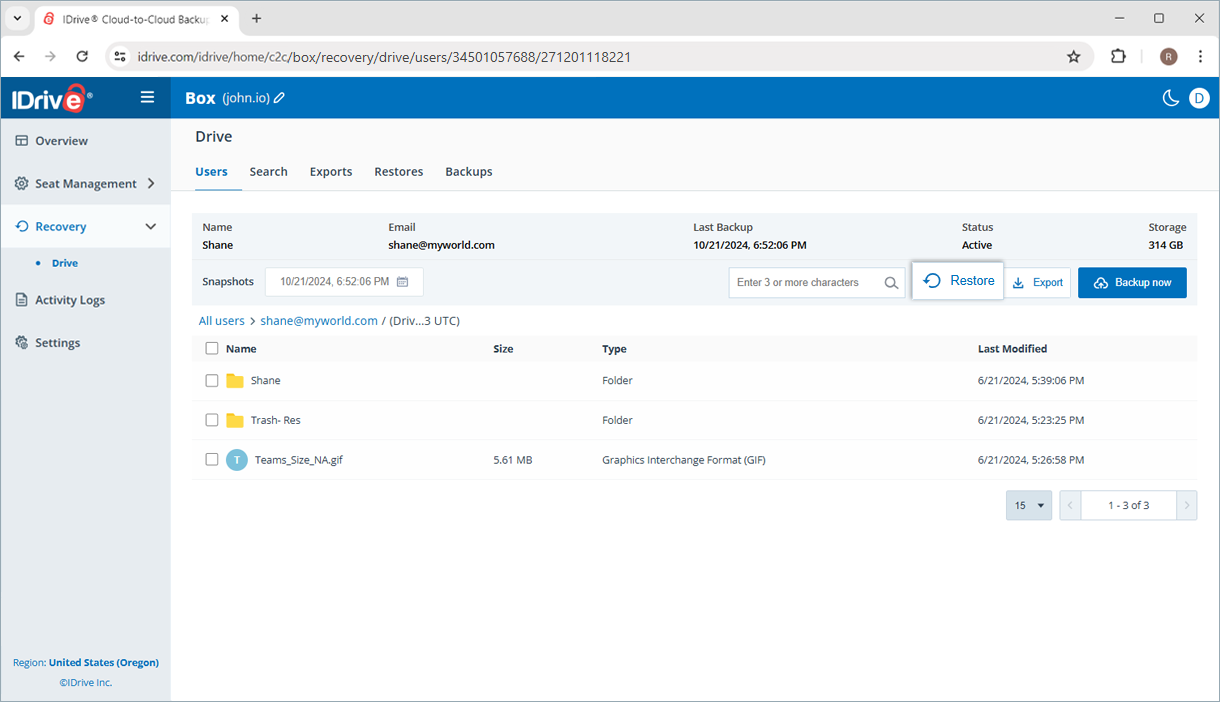Viewport: 1220px width, 702px height.
Task: Click the next page pagination arrow
Action: pos(1187,505)
